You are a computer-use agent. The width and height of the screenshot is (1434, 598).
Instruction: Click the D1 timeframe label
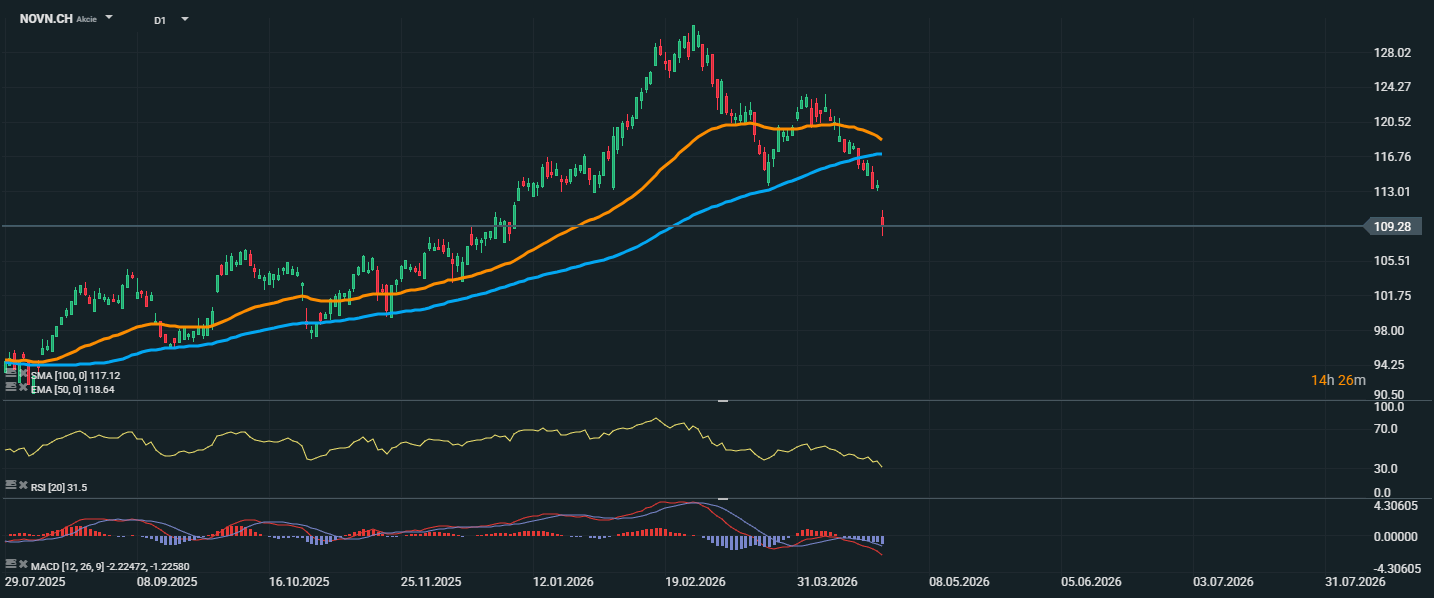click(160, 19)
